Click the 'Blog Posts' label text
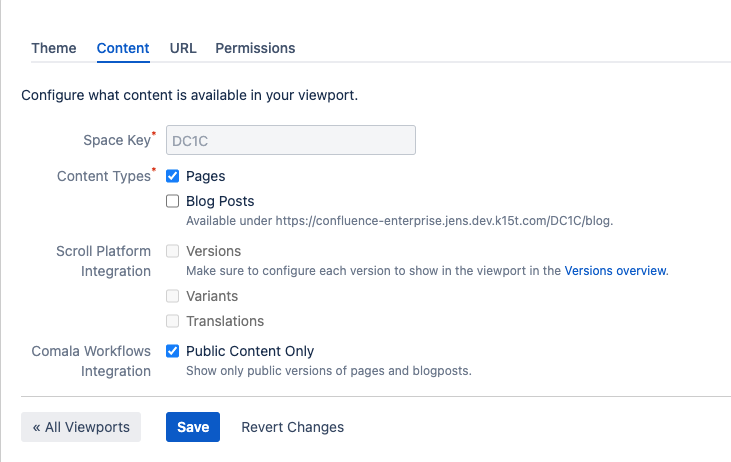 click(x=220, y=201)
